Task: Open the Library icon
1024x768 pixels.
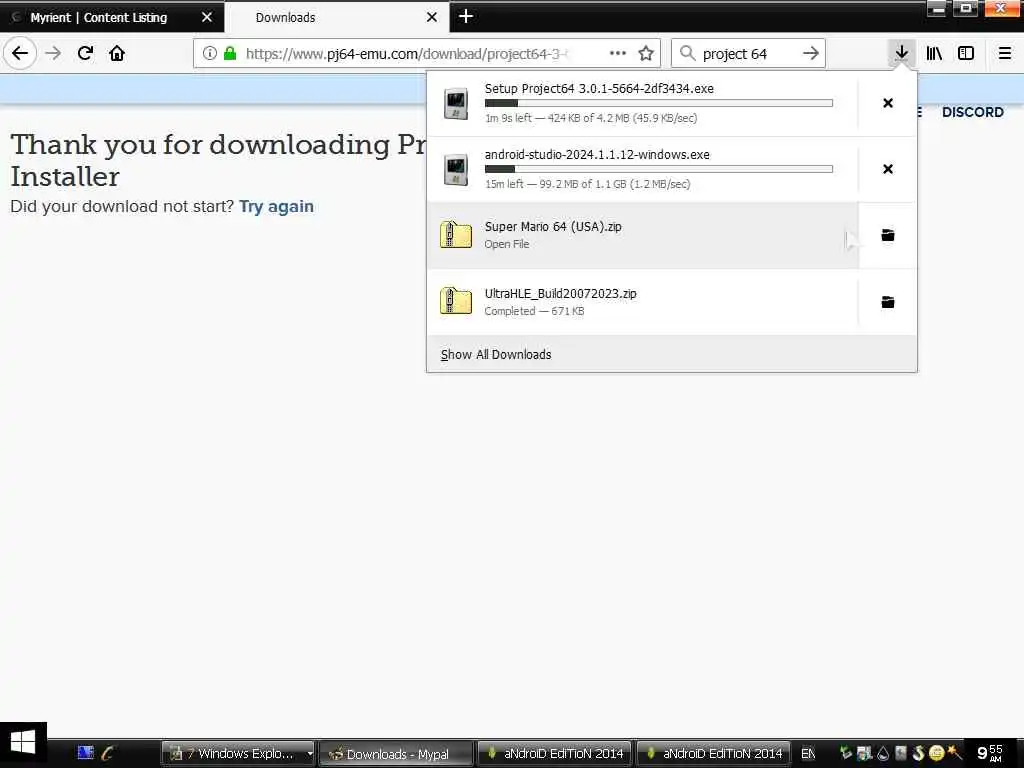Action: [934, 53]
